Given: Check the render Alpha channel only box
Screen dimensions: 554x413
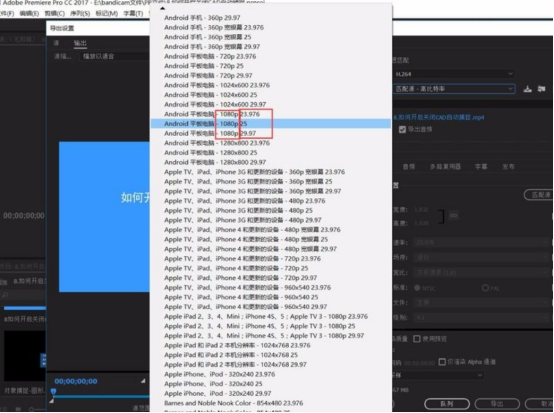Looking at the screenshot, I should point(442,362).
